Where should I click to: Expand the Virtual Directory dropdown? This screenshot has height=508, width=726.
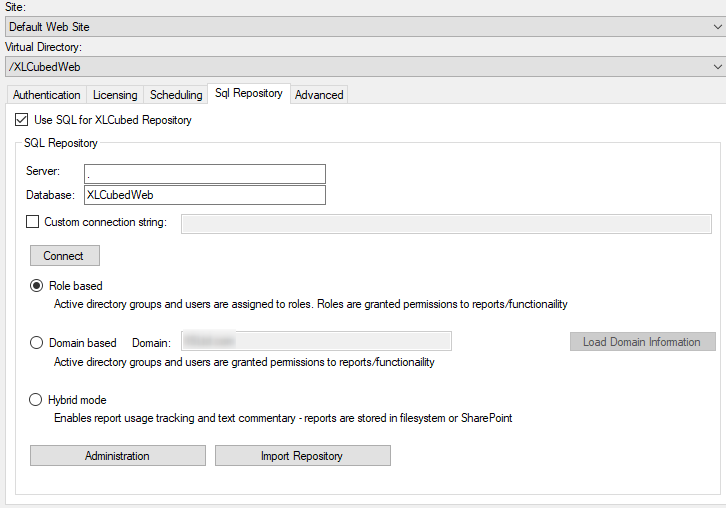[362, 66]
